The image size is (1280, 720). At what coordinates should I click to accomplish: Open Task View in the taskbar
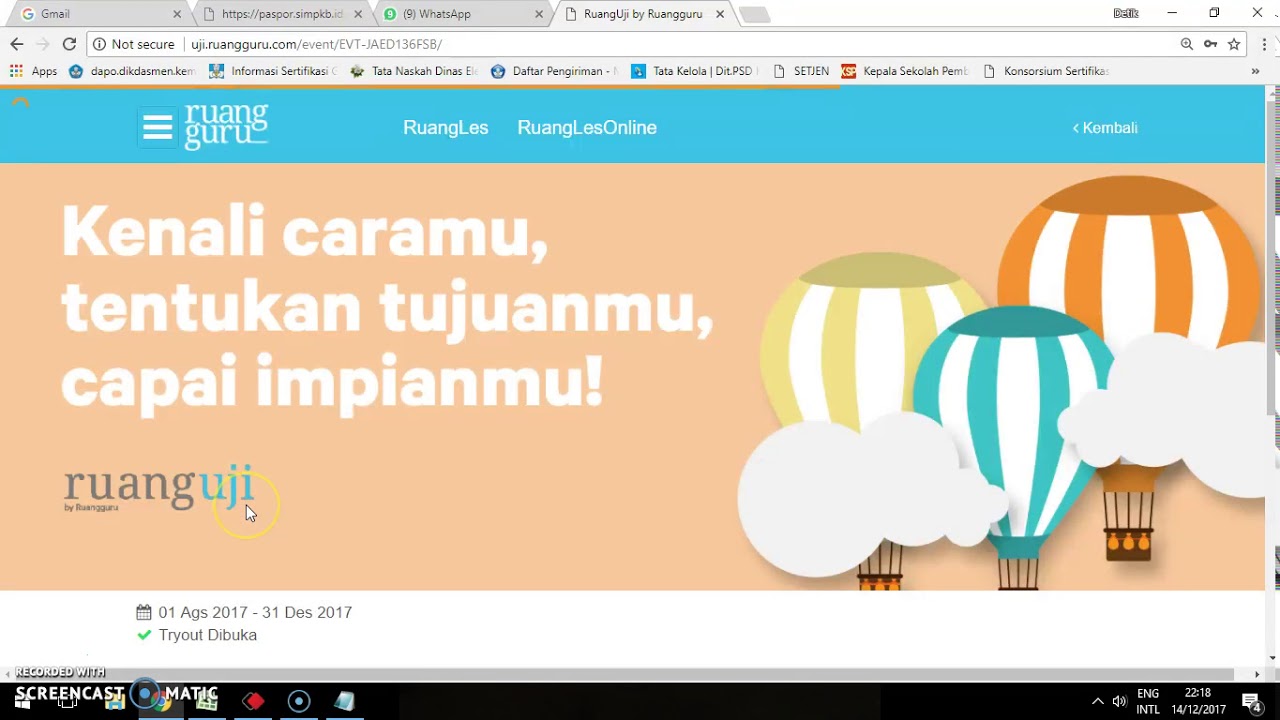pos(68,701)
